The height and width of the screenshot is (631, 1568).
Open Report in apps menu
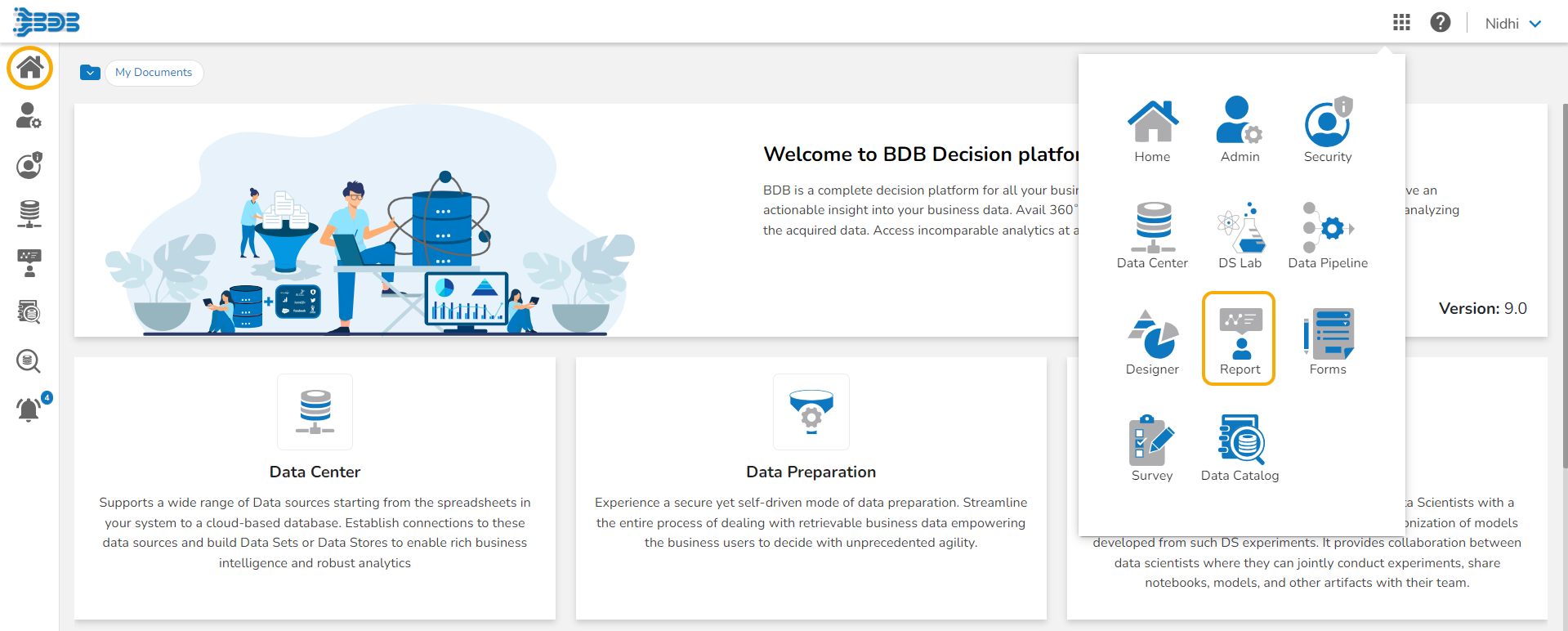point(1239,338)
